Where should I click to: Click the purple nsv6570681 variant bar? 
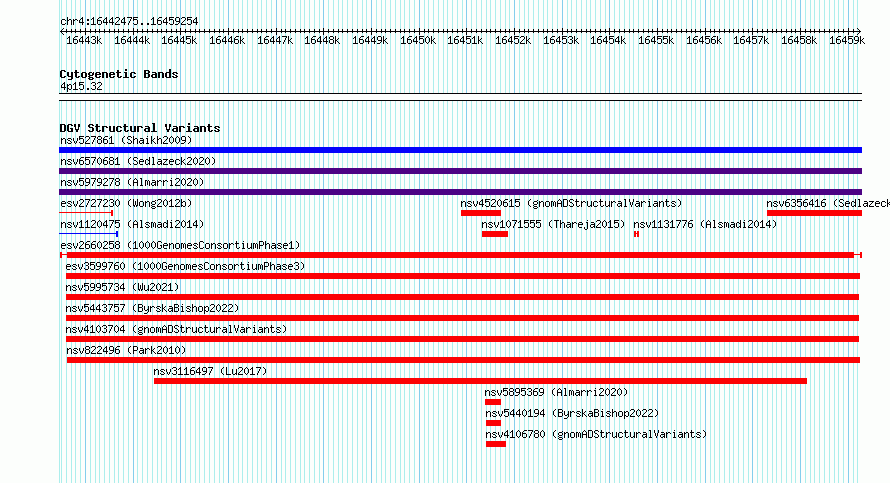[x=460, y=171]
